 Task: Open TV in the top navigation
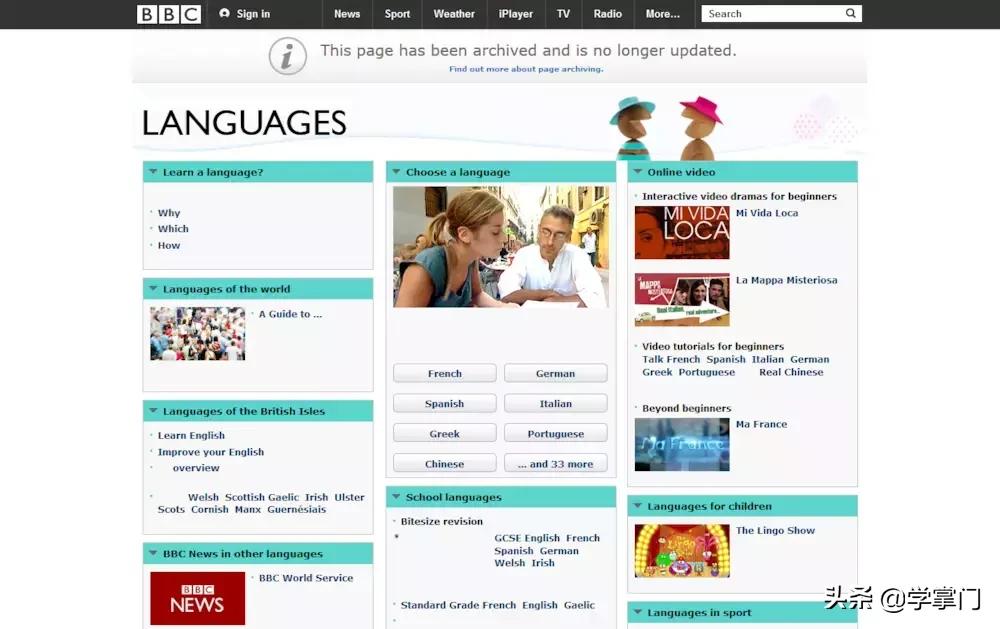(563, 13)
